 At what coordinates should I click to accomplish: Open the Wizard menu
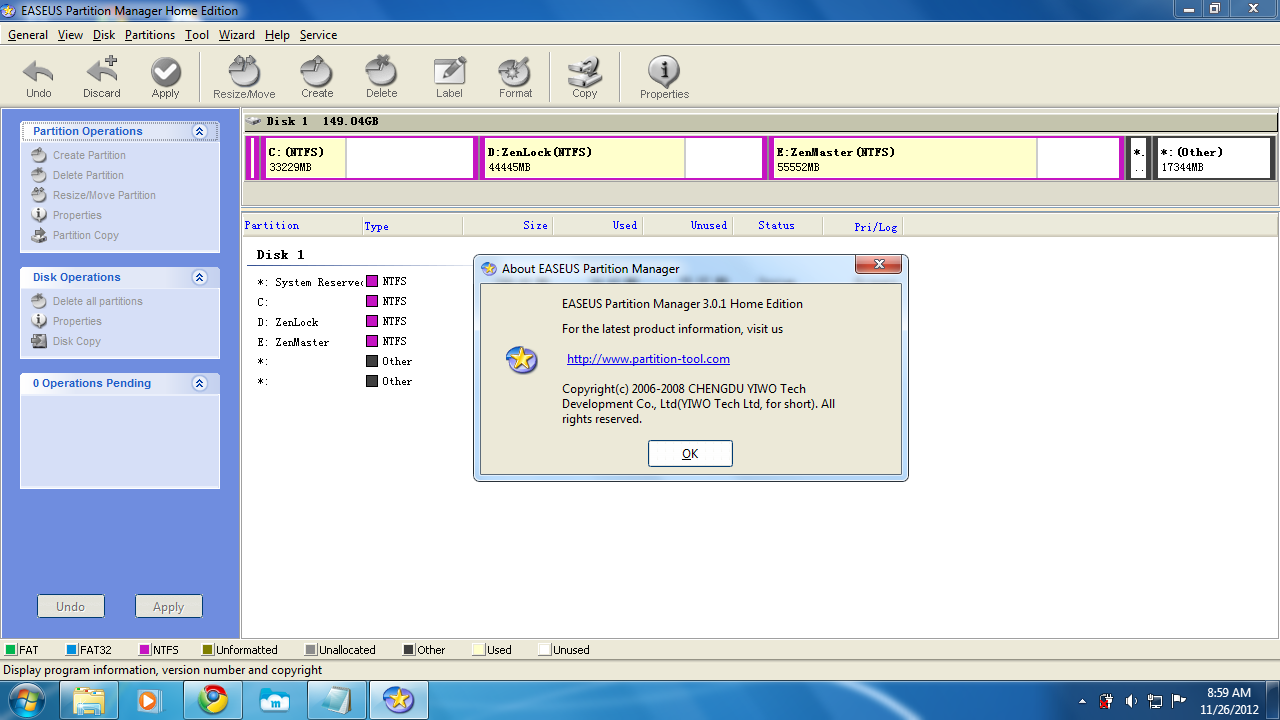[x=237, y=35]
